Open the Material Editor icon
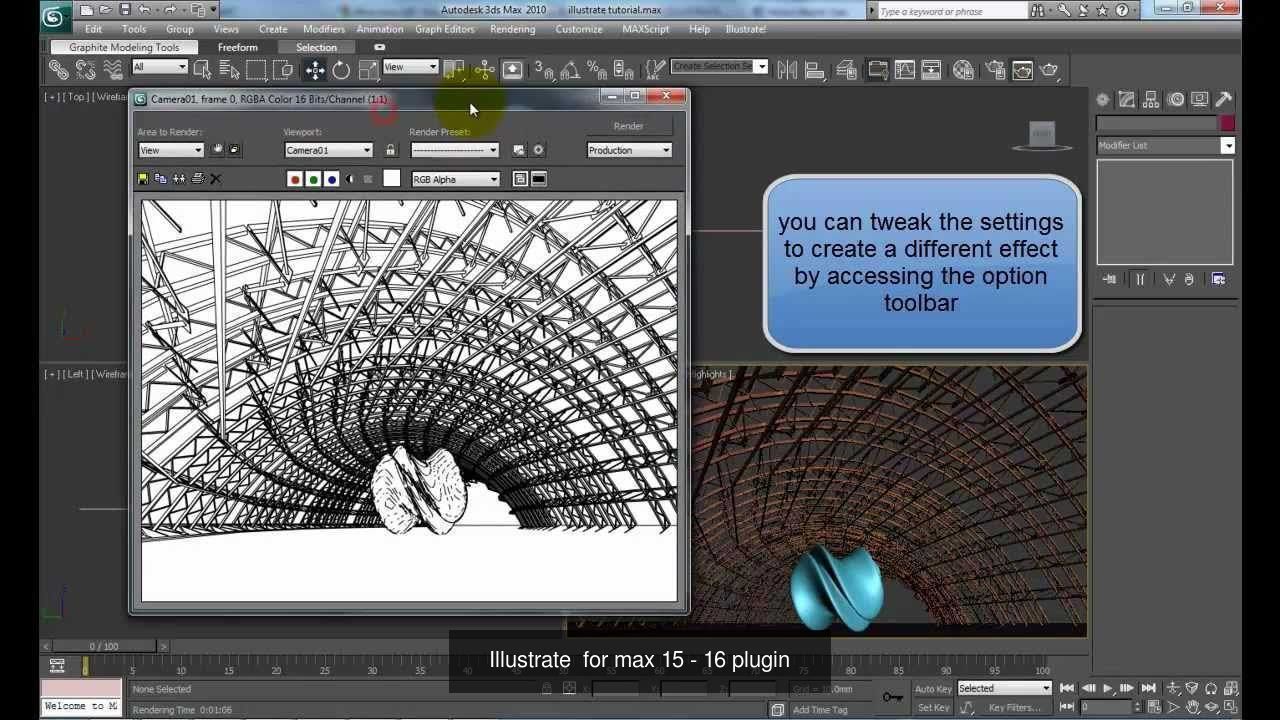The height and width of the screenshot is (720, 1280). pyautogui.click(x=963, y=69)
